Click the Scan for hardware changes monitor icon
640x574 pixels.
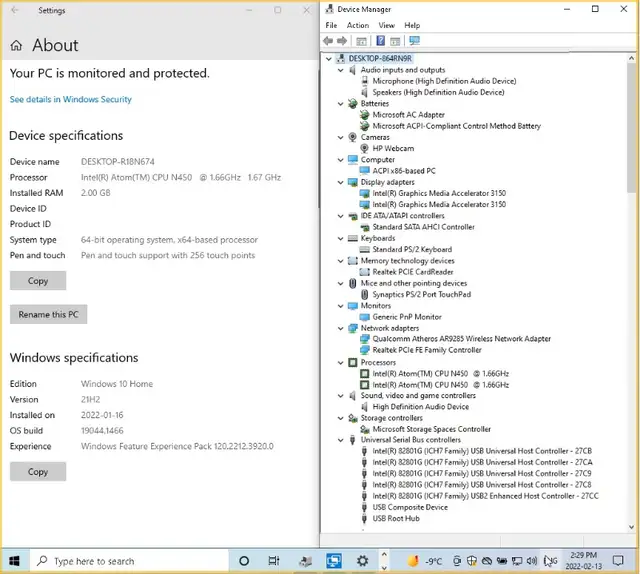coord(414,40)
